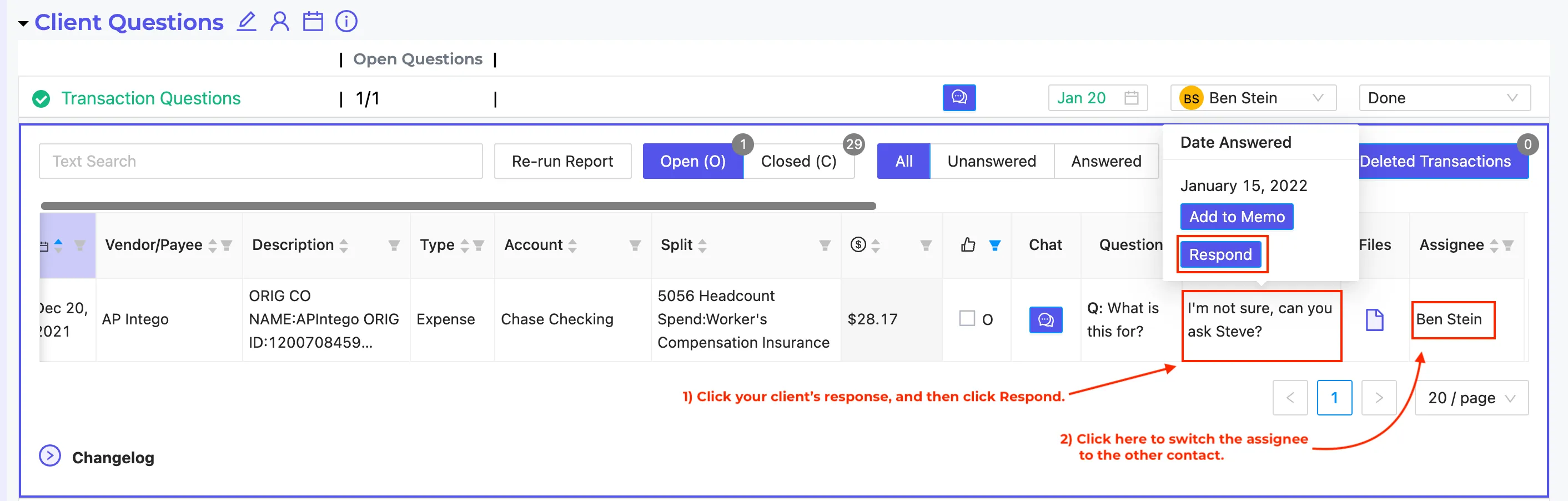Filter the Split column

[825, 246]
